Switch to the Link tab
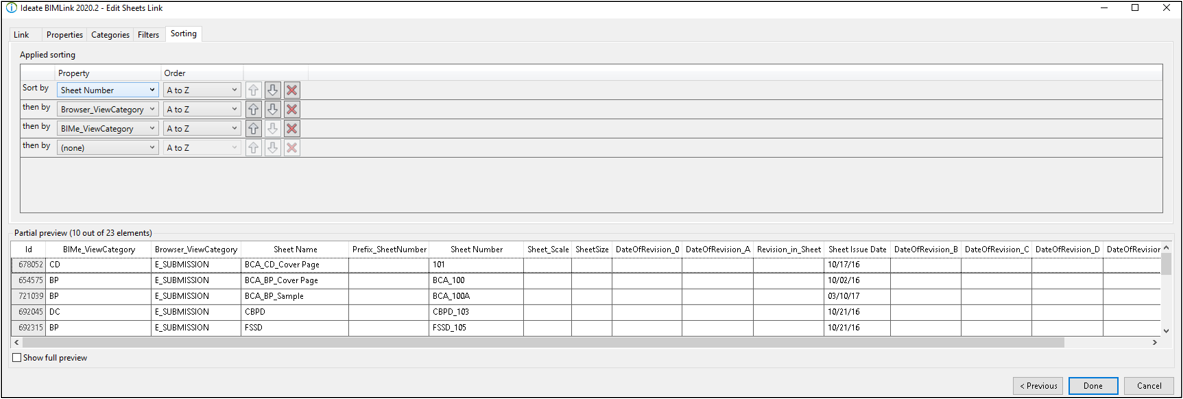The width and height of the screenshot is (1183, 399). [x=21, y=35]
